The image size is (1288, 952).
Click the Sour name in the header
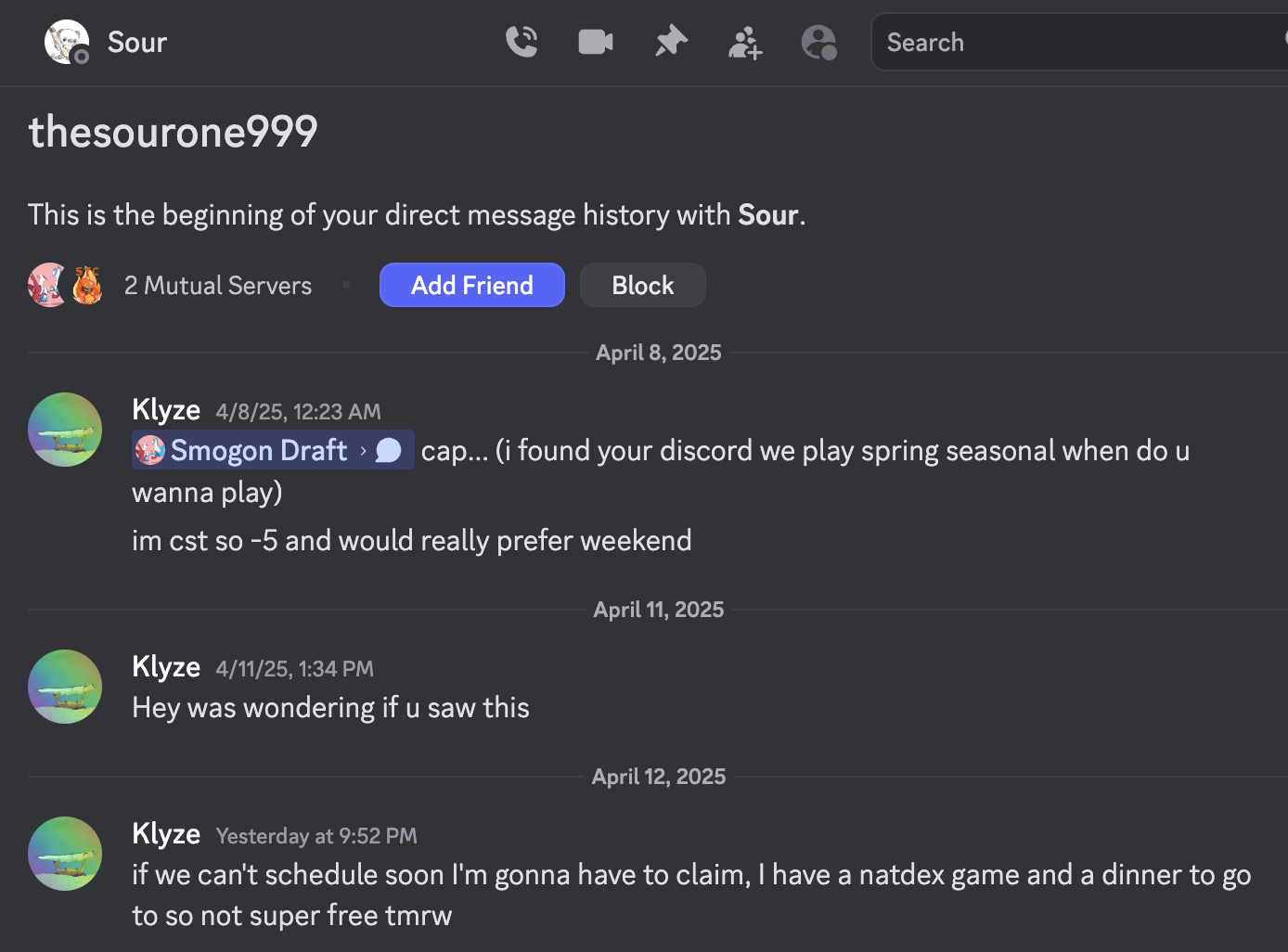[x=137, y=42]
